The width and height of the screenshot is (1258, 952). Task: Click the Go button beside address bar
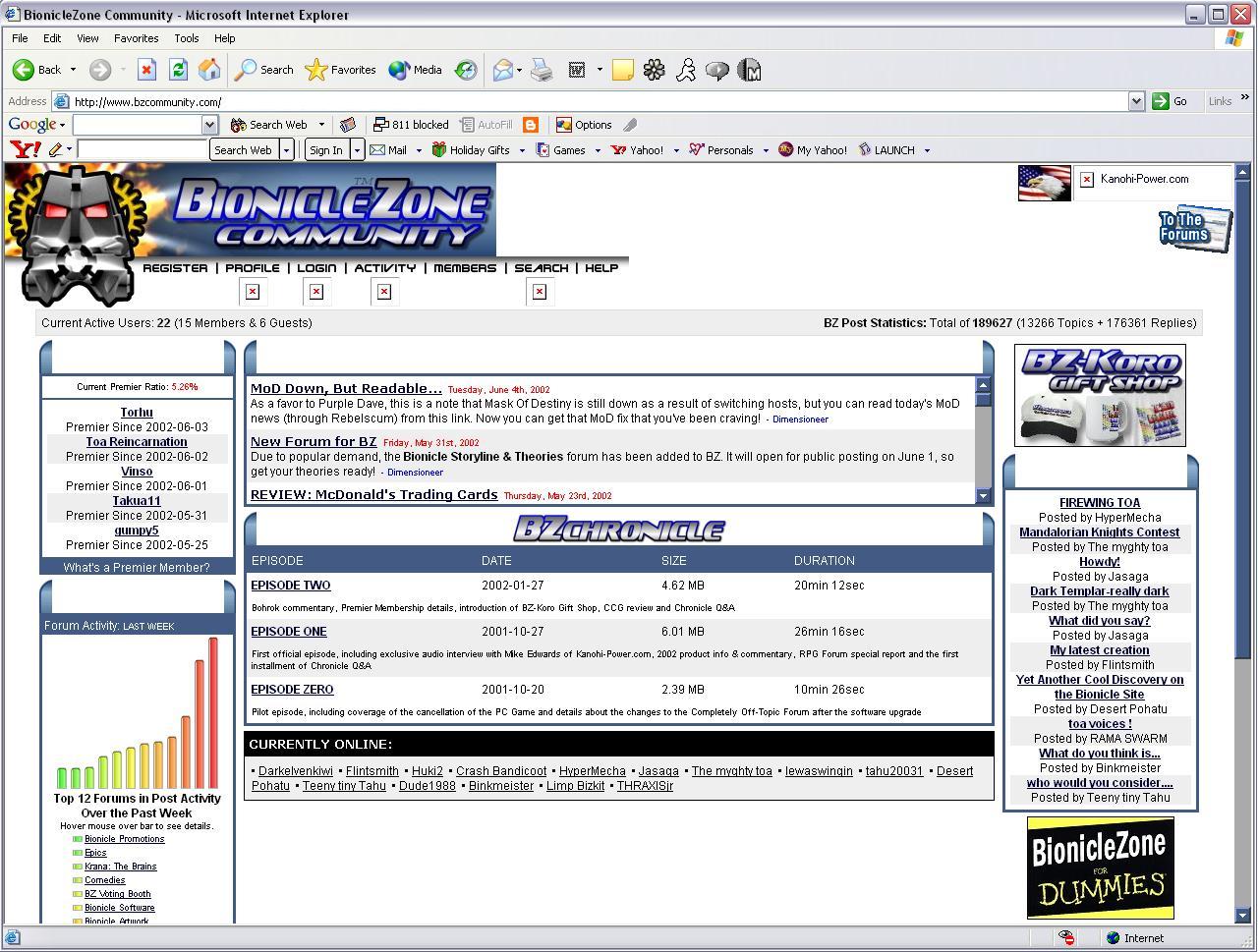click(1171, 101)
